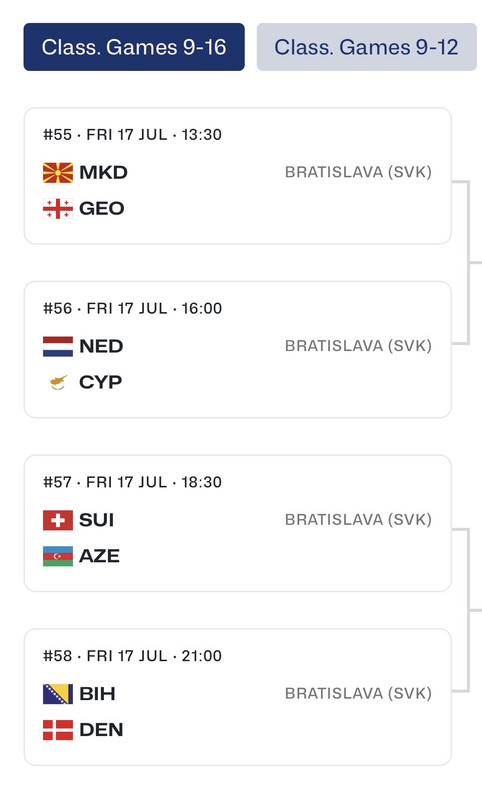Switch to Class. Games 9-16 tab
The height and width of the screenshot is (800, 482).
134,47
